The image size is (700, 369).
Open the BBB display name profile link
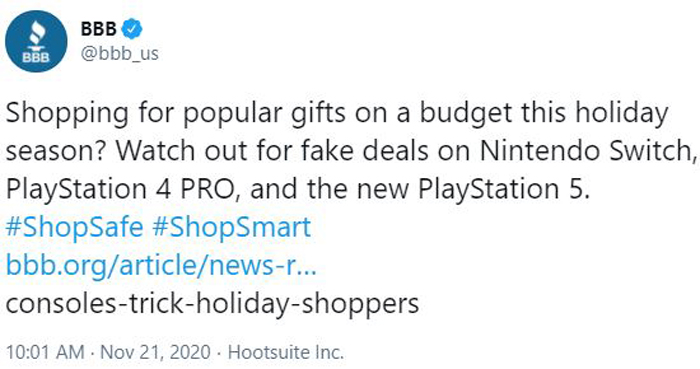click(x=99, y=29)
